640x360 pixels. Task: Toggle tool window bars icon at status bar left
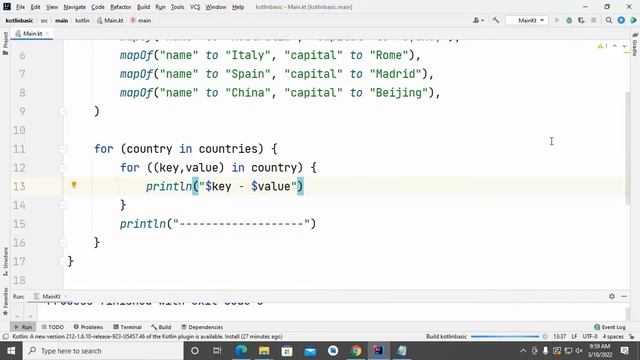[x=5, y=337]
